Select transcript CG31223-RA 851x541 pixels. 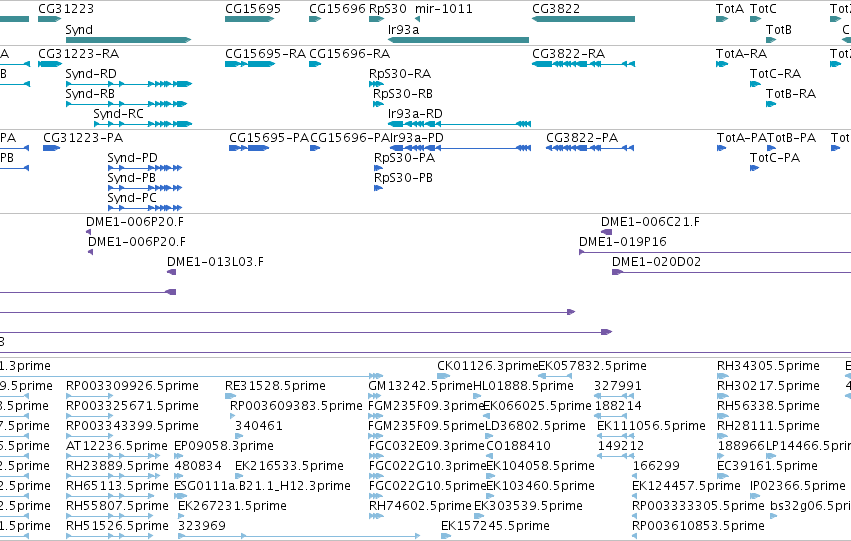79,54
